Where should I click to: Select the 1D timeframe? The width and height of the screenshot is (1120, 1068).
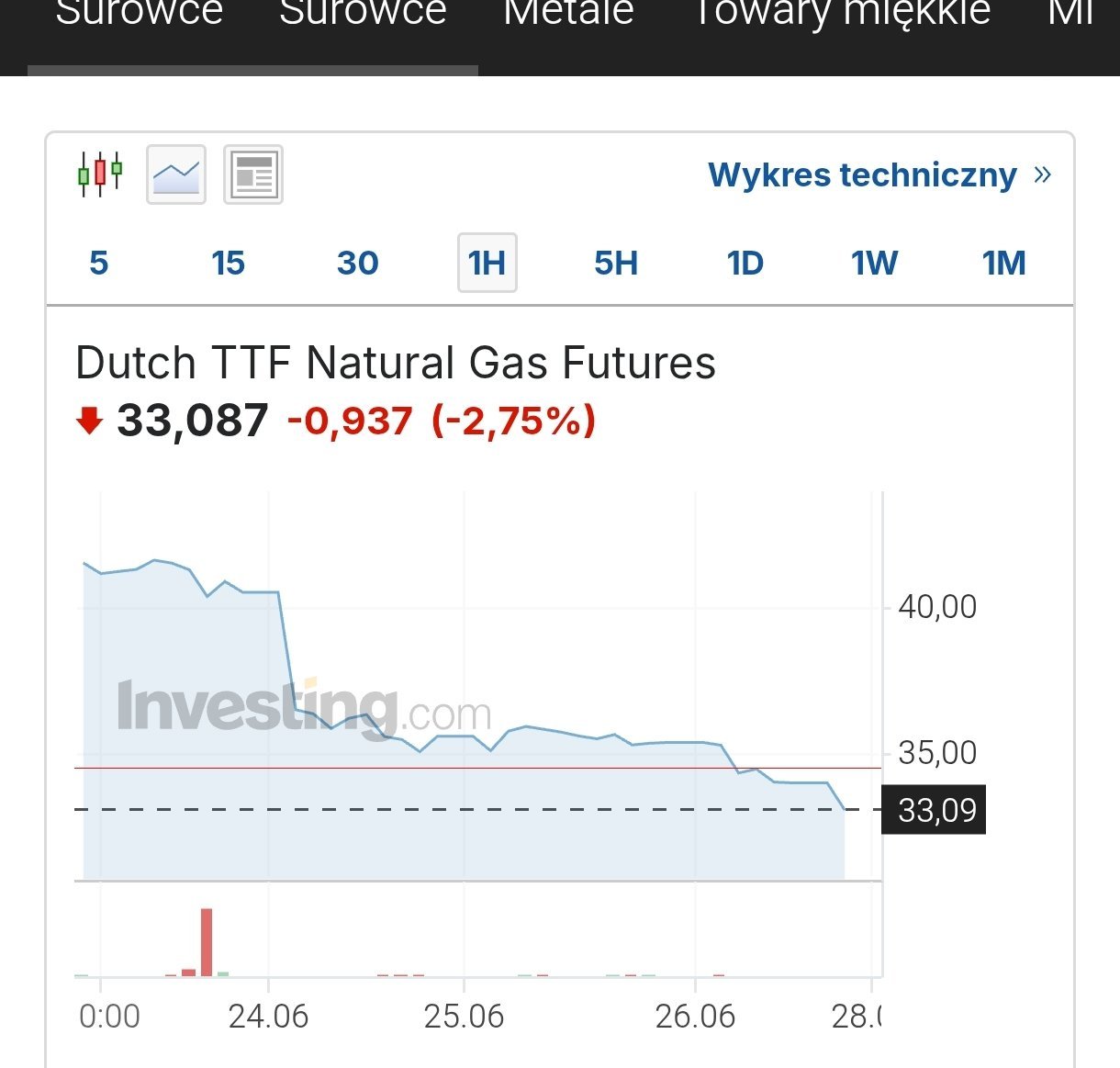[x=745, y=264]
